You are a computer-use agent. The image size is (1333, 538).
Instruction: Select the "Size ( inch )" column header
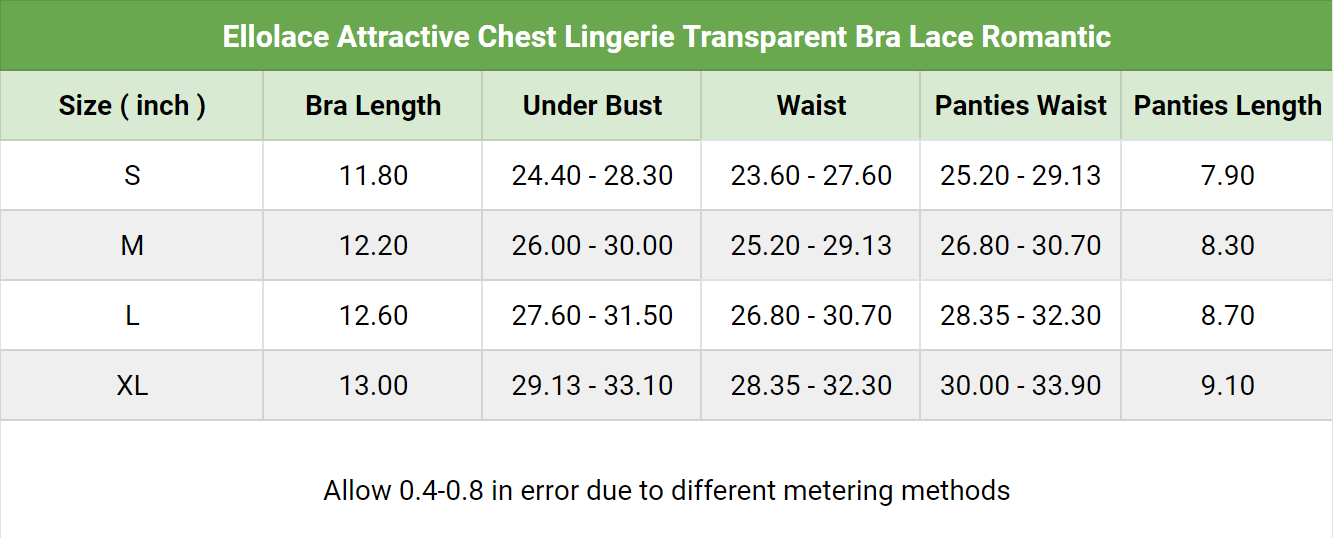tap(132, 106)
